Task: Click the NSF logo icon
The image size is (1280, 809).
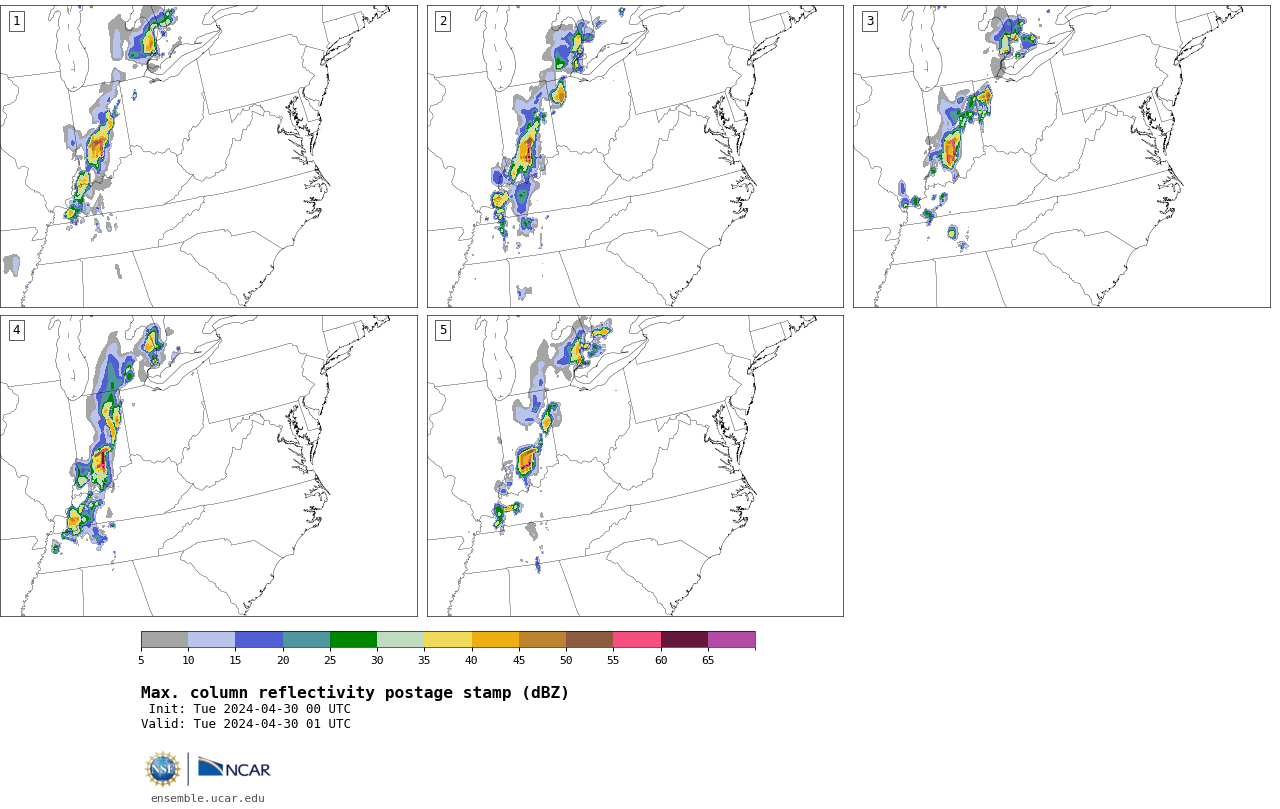Action: (x=163, y=769)
